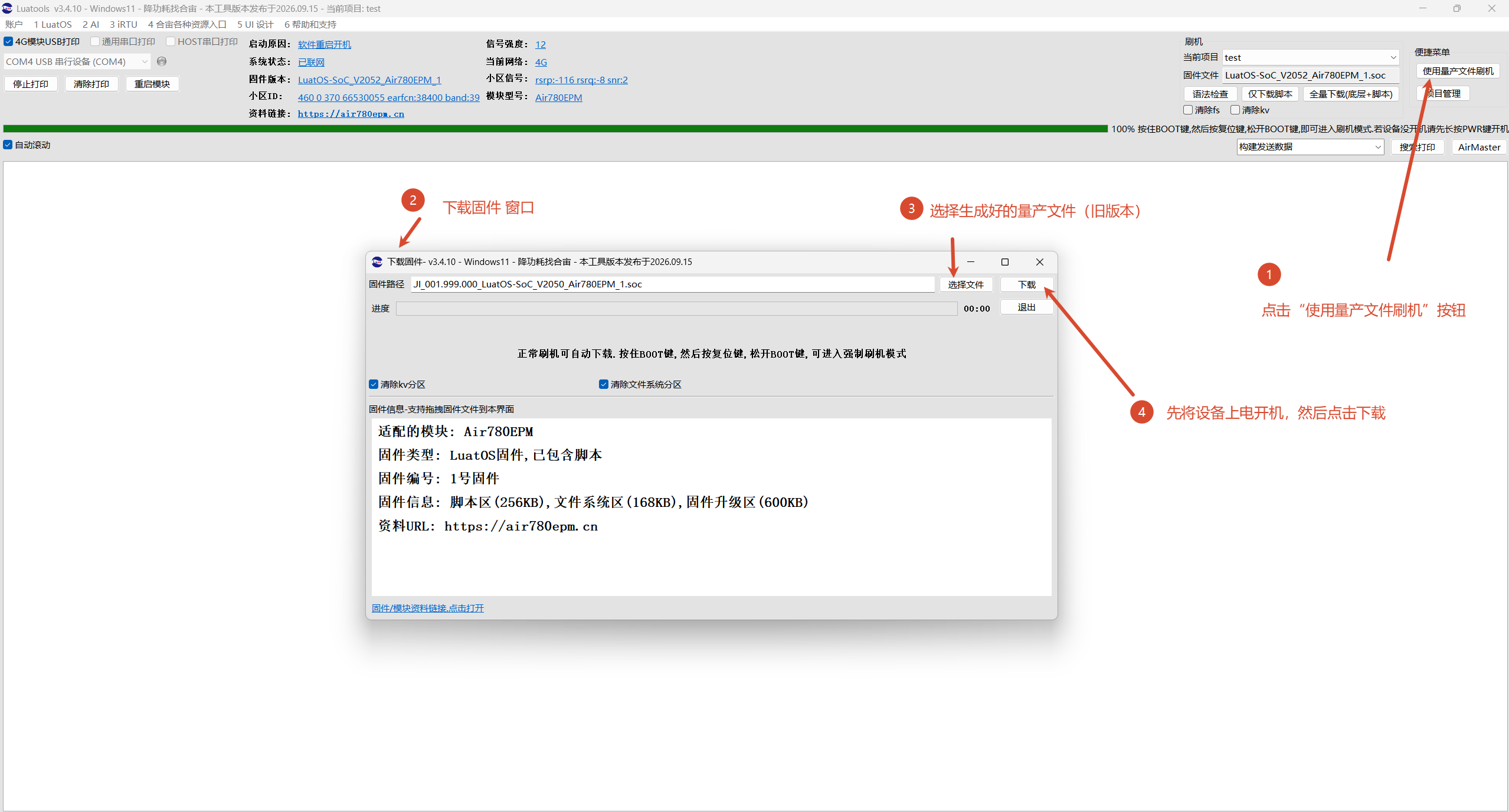Screen dimensions: 1509x812
Task: Expand the 当前项目 test dropdown
Action: pos(1310,57)
